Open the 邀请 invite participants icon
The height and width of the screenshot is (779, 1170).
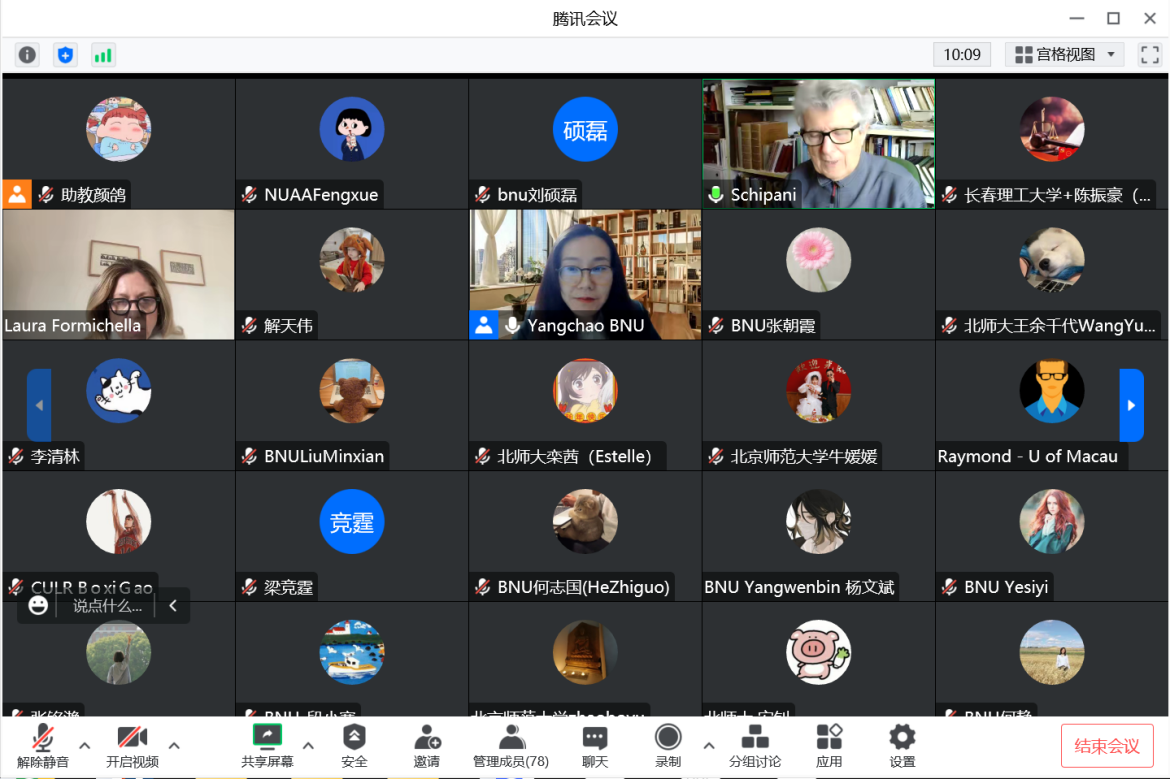pyautogui.click(x=427, y=746)
